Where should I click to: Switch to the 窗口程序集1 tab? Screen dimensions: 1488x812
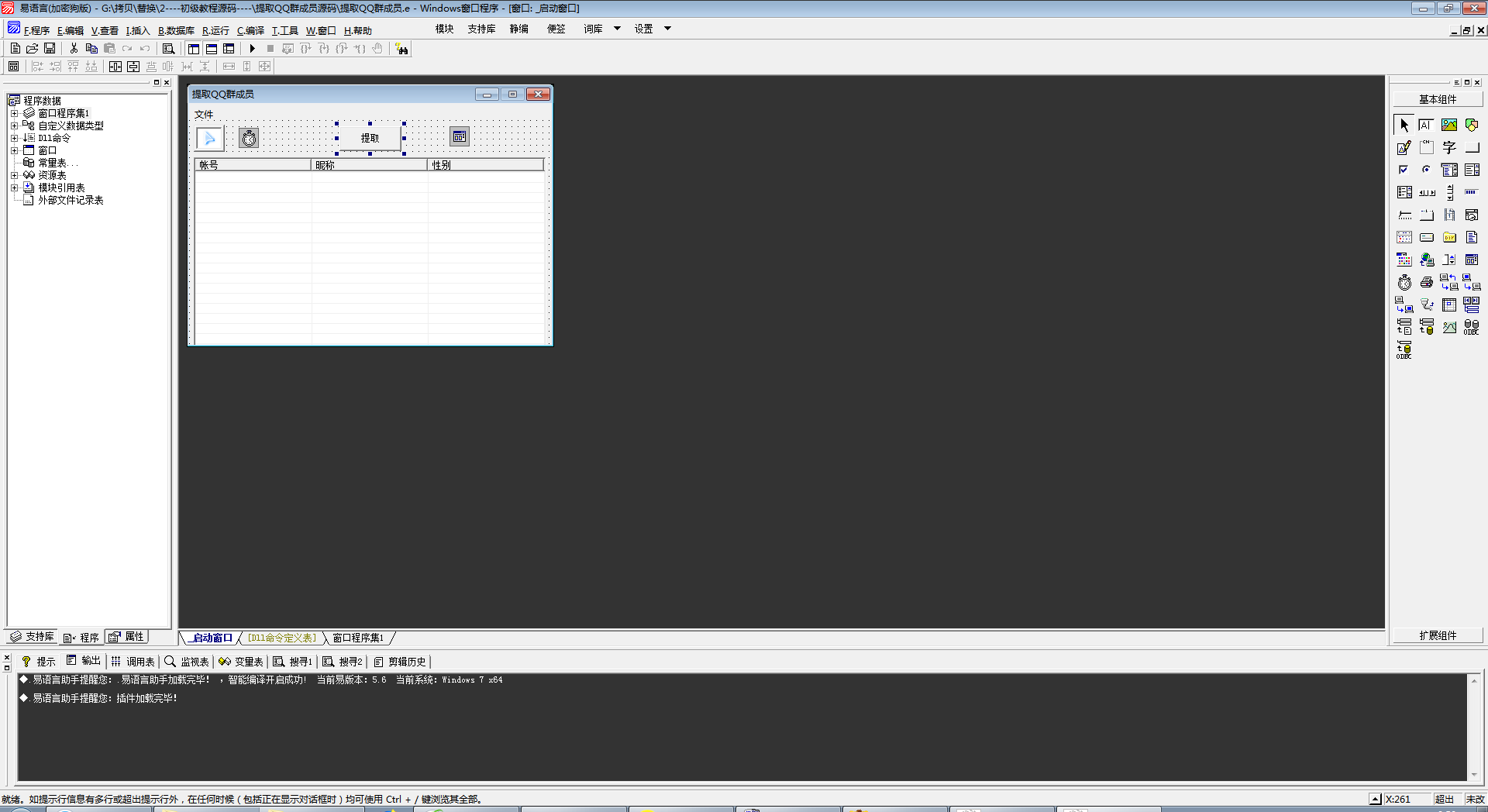click(358, 638)
